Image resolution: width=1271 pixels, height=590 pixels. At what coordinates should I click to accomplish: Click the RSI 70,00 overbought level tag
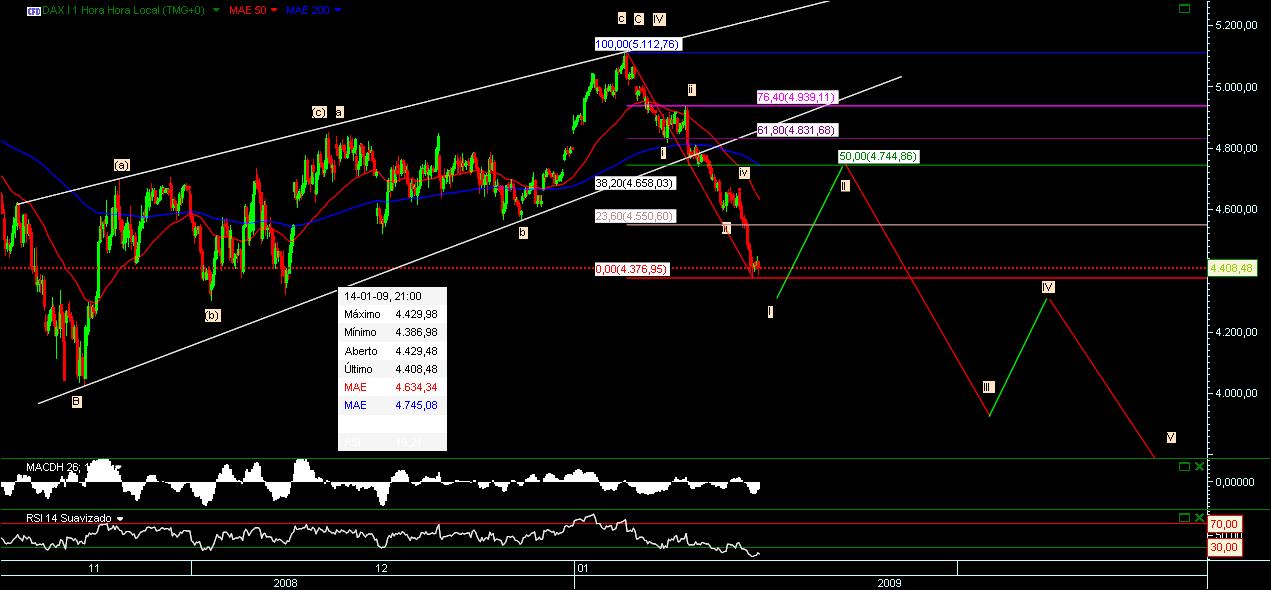click(1224, 523)
